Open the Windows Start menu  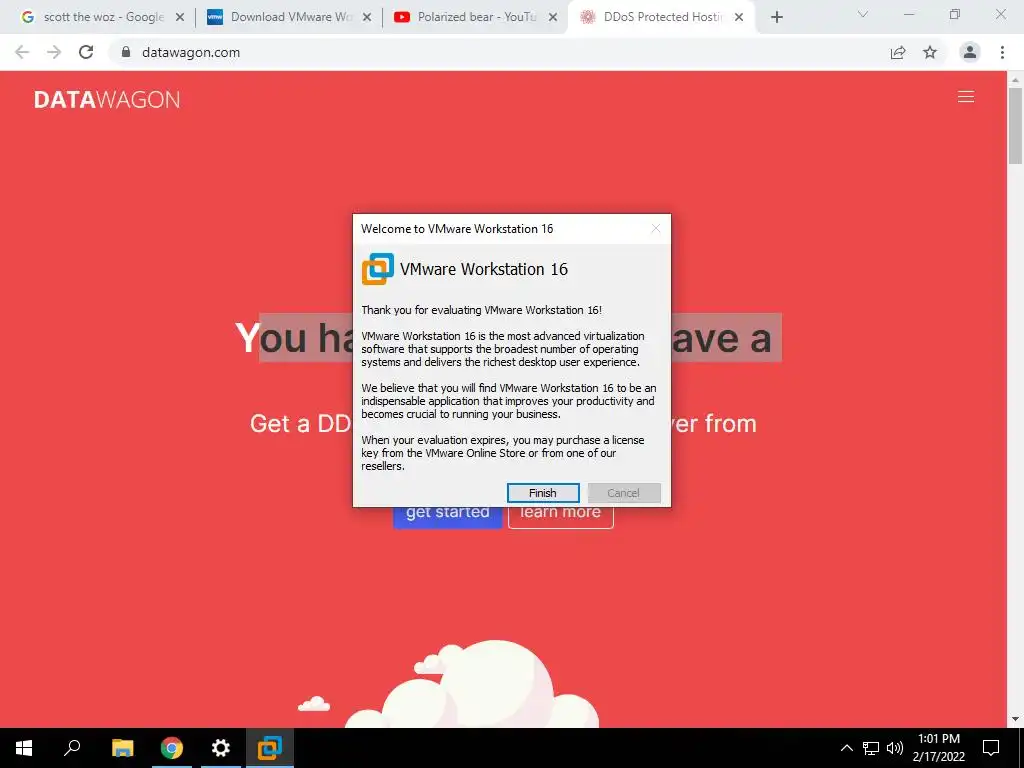coord(24,748)
